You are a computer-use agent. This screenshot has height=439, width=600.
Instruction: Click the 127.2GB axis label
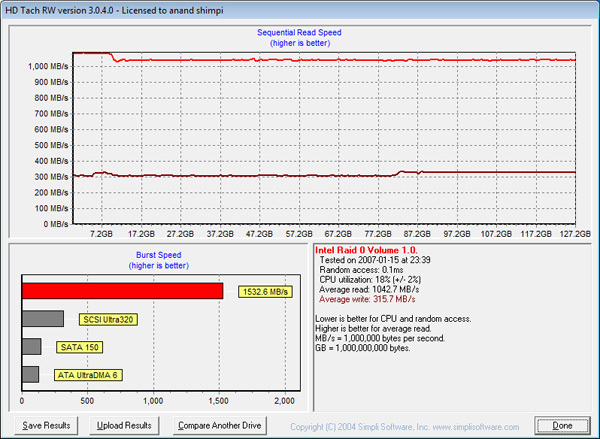(575, 233)
